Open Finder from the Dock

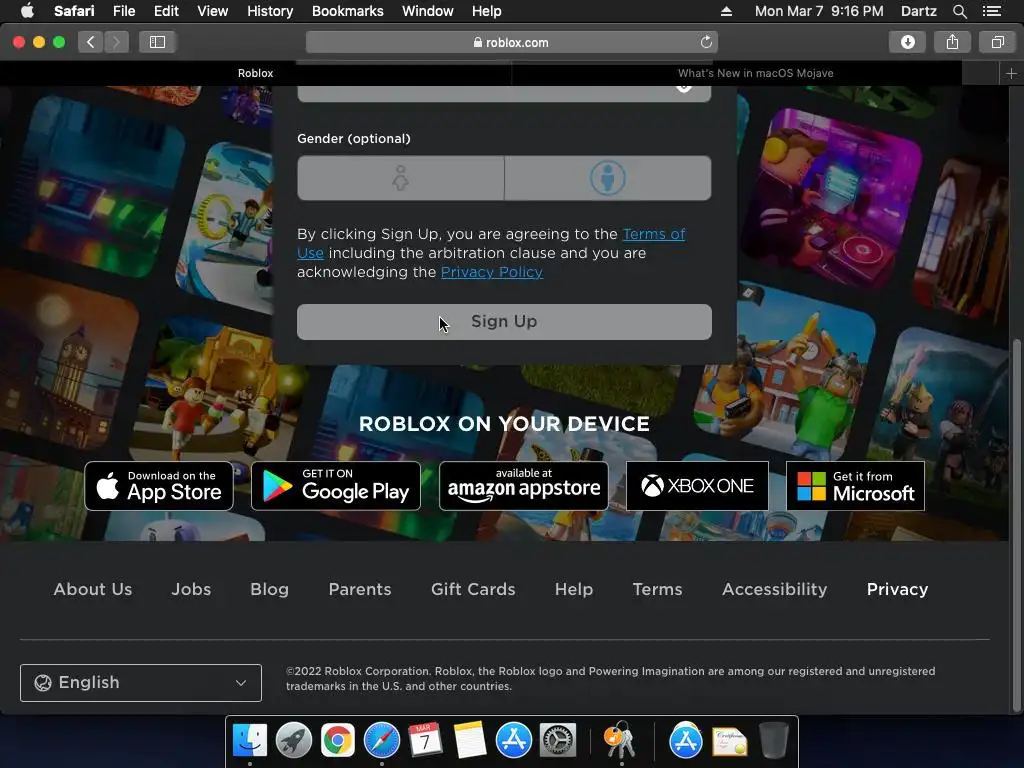coord(250,741)
